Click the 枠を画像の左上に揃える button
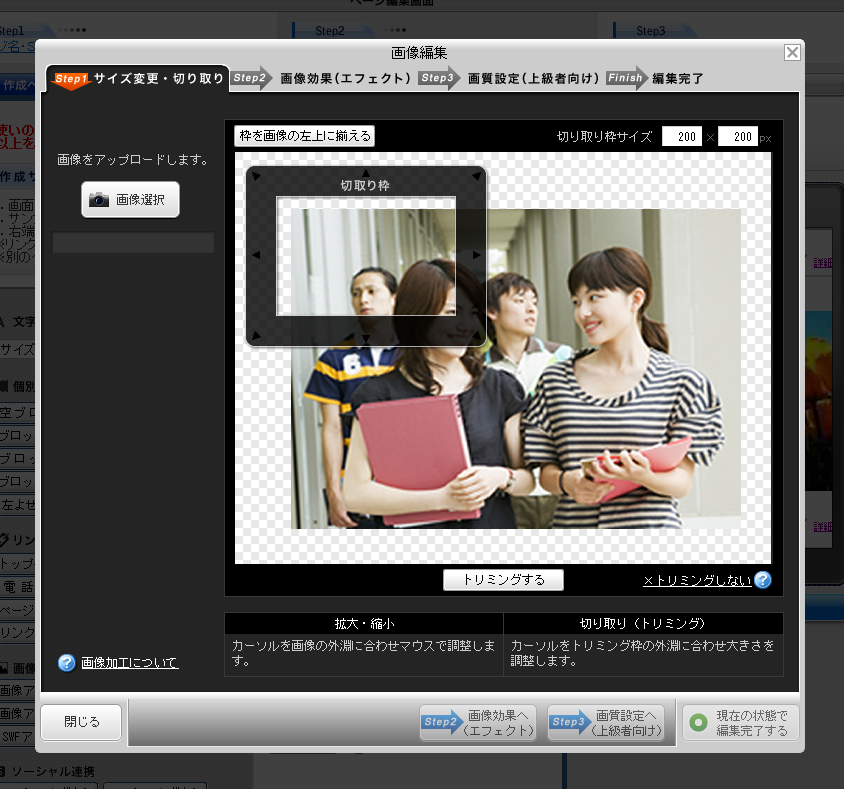Image resolution: width=844 pixels, height=789 pixels. point(305,136)
